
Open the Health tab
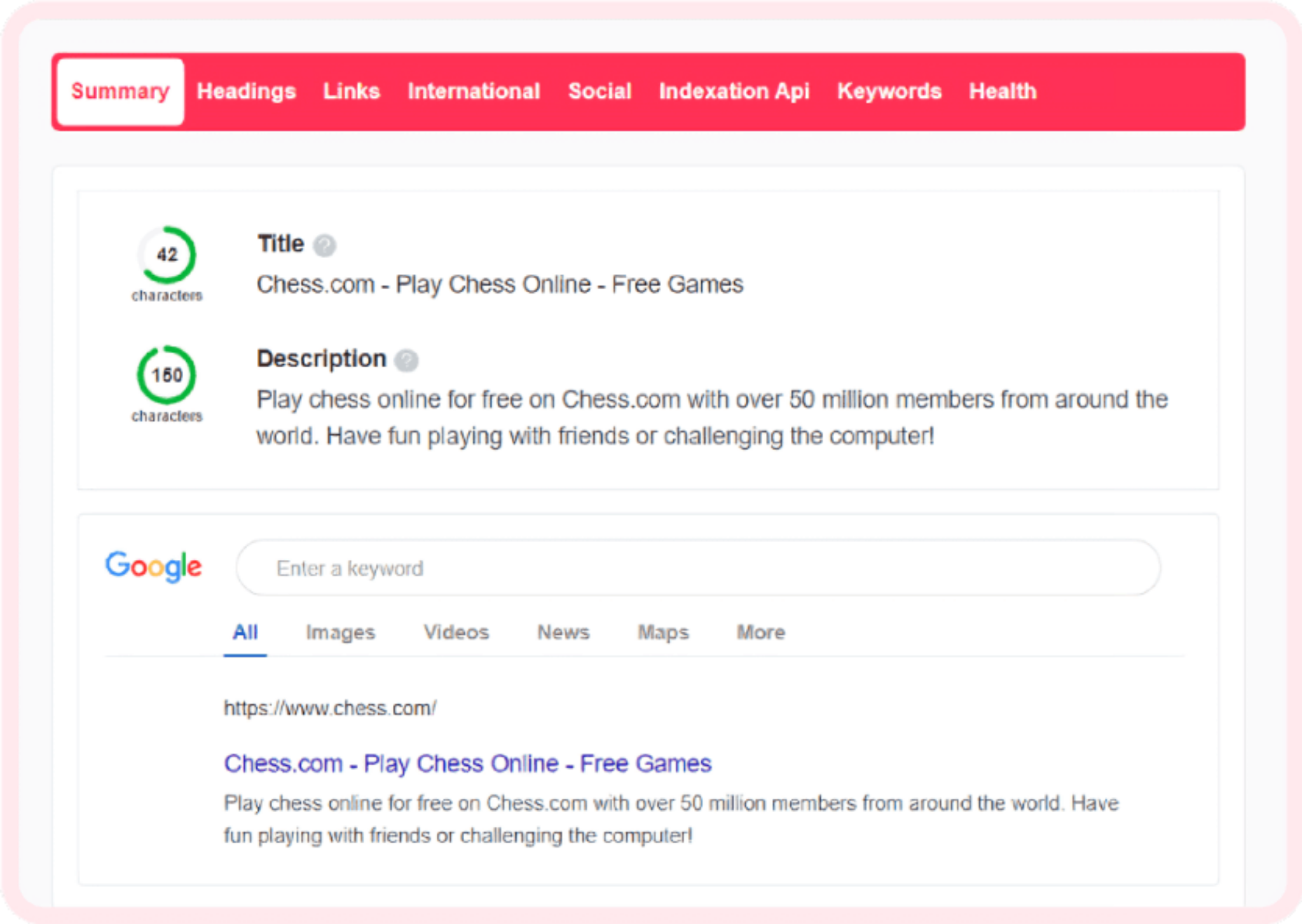coord(1003,92)
